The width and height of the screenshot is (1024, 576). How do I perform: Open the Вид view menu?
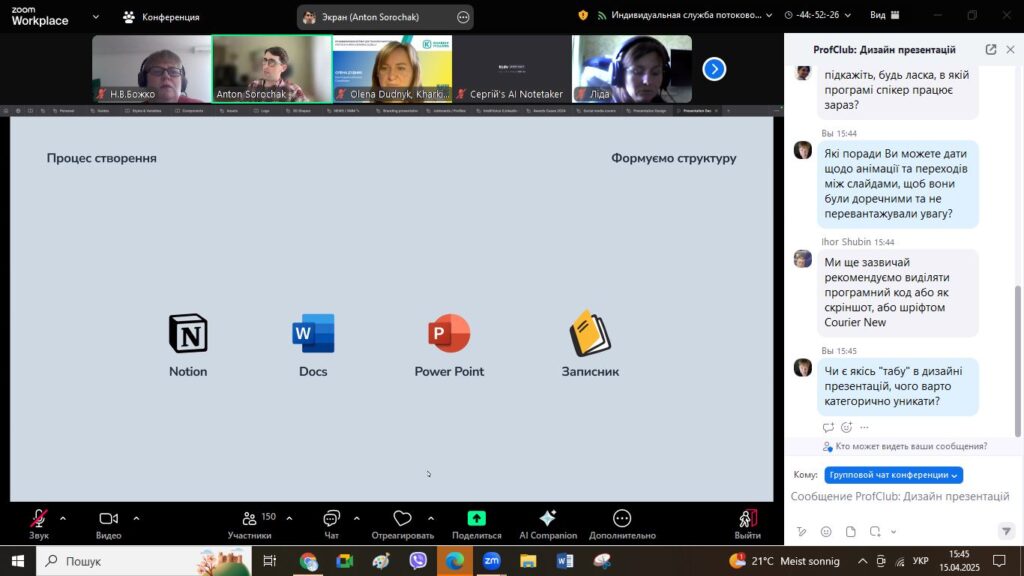885,15
